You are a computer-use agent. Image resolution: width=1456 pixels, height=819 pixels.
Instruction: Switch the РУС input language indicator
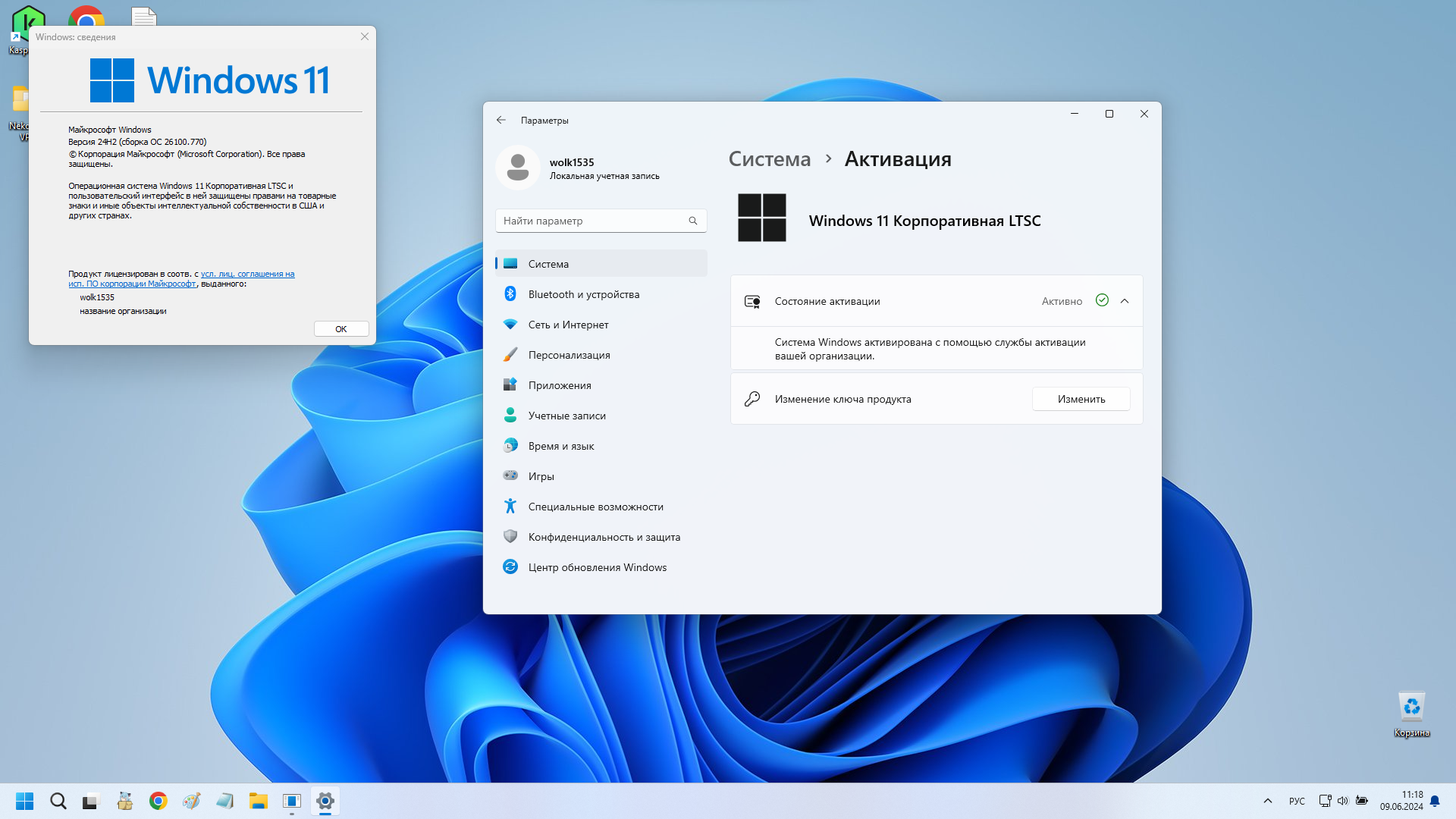(1297, 801)
